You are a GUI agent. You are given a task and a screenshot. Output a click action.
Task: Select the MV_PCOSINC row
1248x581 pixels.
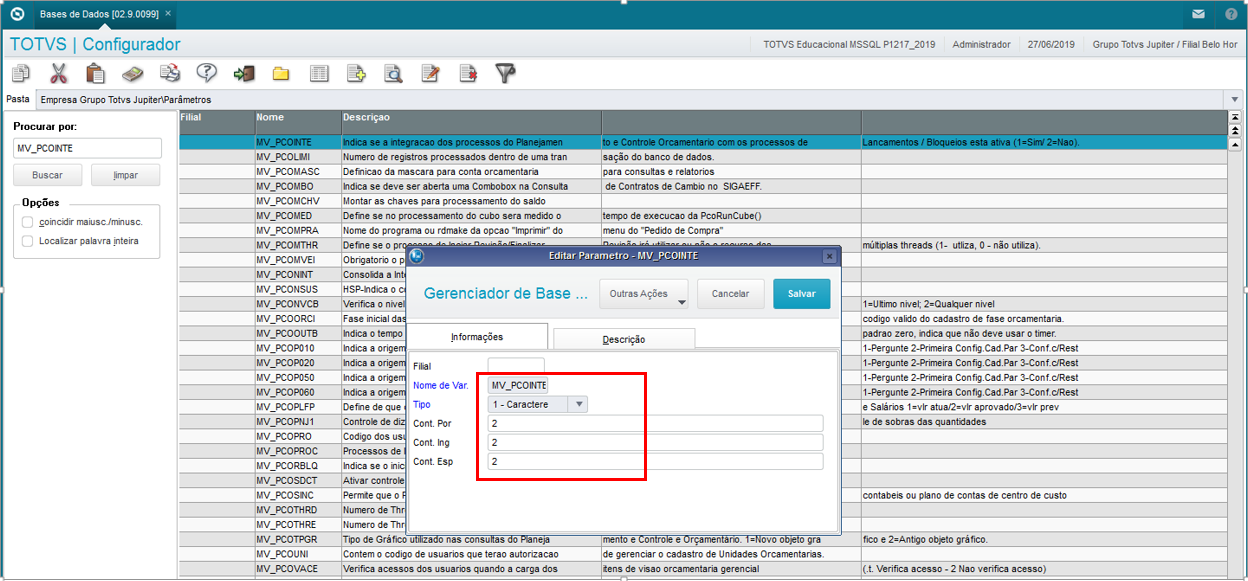(703, 495)
